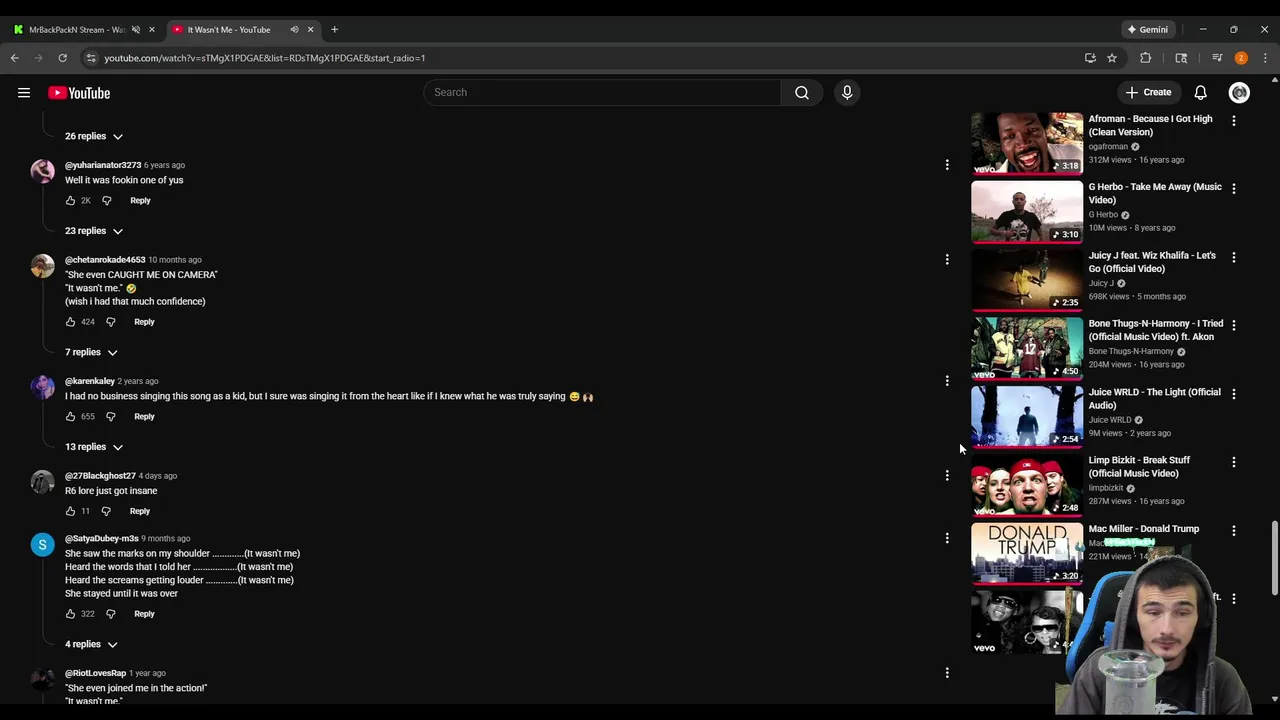Click the page vertical scrollbar thumb

(x=1274, y=558)
